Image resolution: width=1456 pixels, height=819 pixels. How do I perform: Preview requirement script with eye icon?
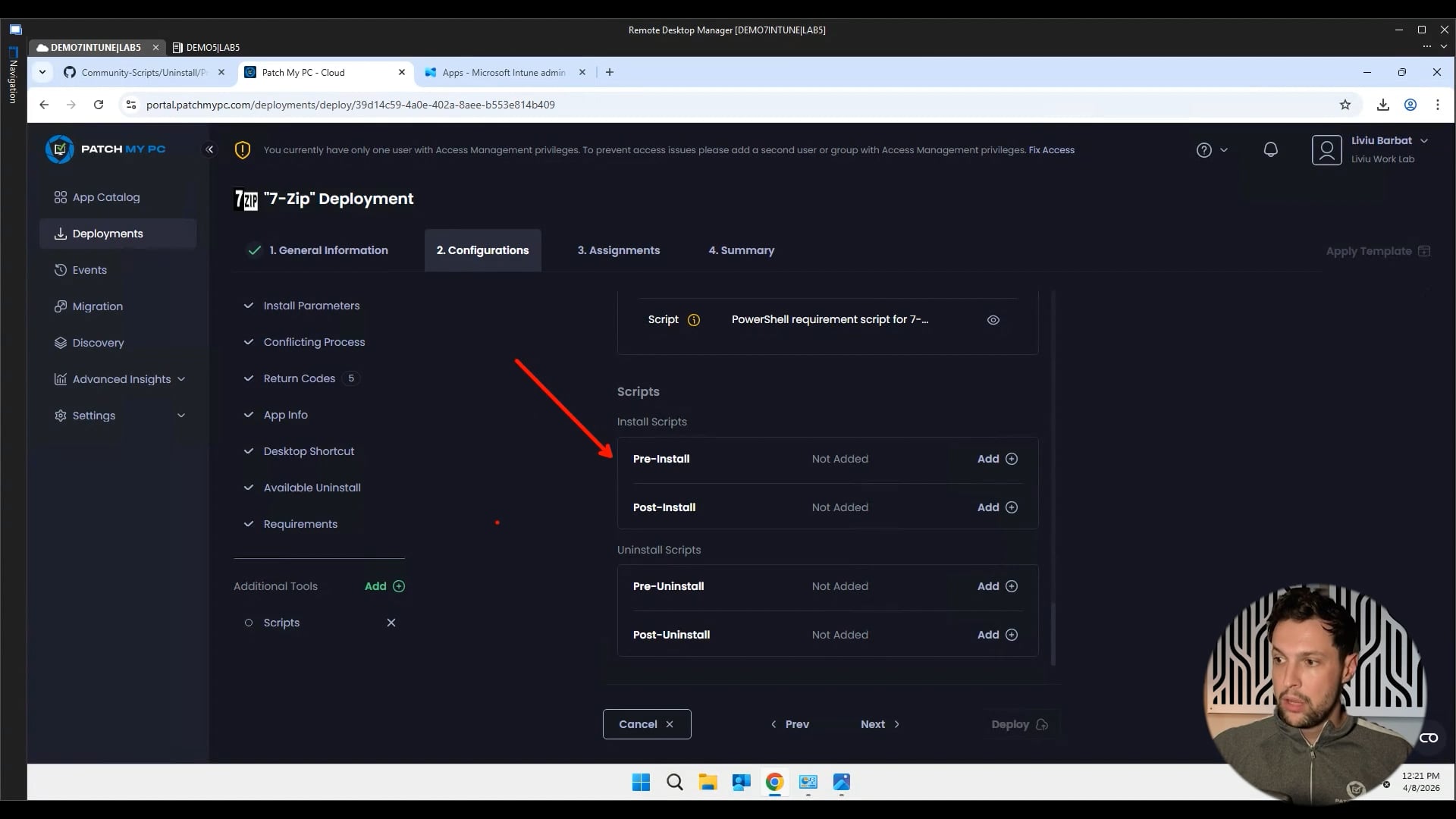pos(993,320)
